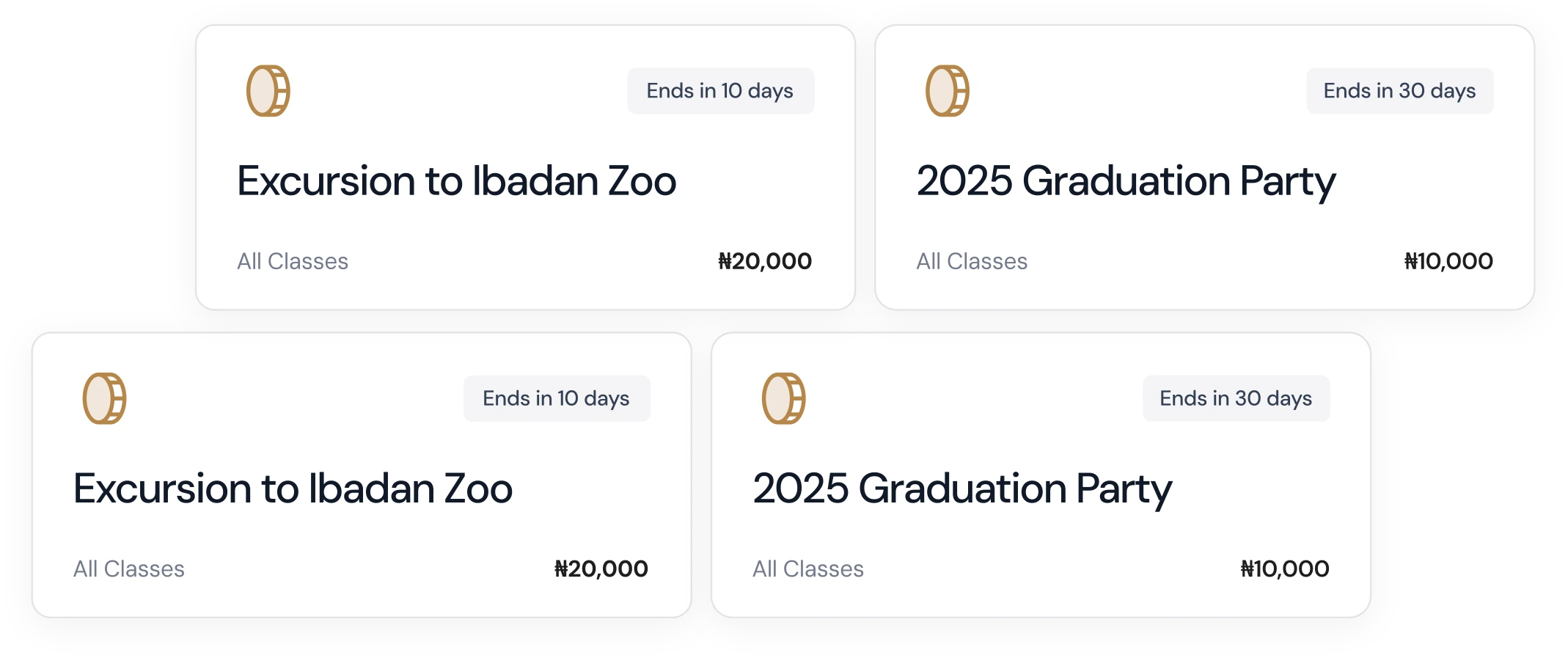Select the upper card's 'Ends in 10 days' badge
1568x658 pixels.
coord(720,91)
